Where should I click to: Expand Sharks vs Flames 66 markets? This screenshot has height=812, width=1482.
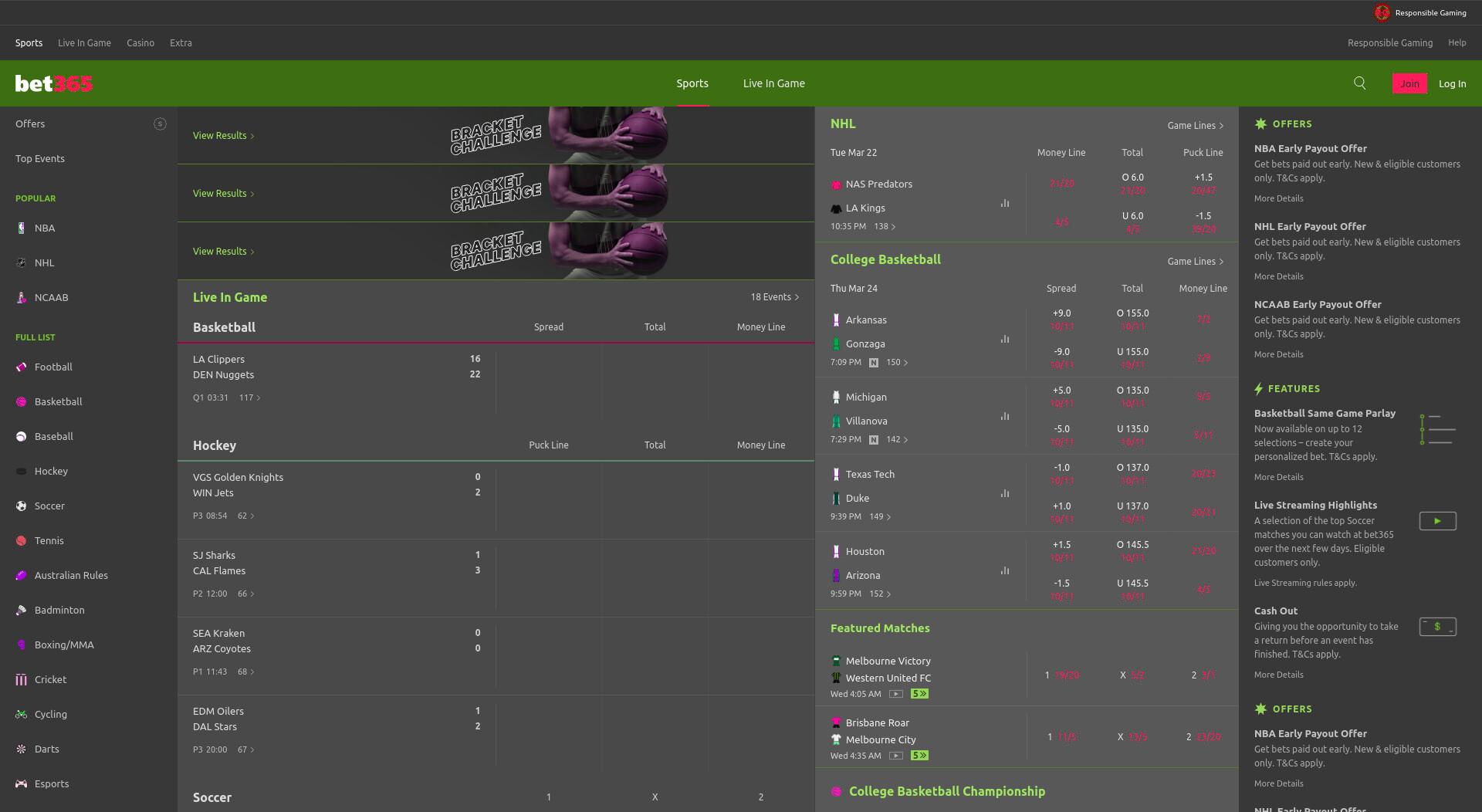point(245,594)
